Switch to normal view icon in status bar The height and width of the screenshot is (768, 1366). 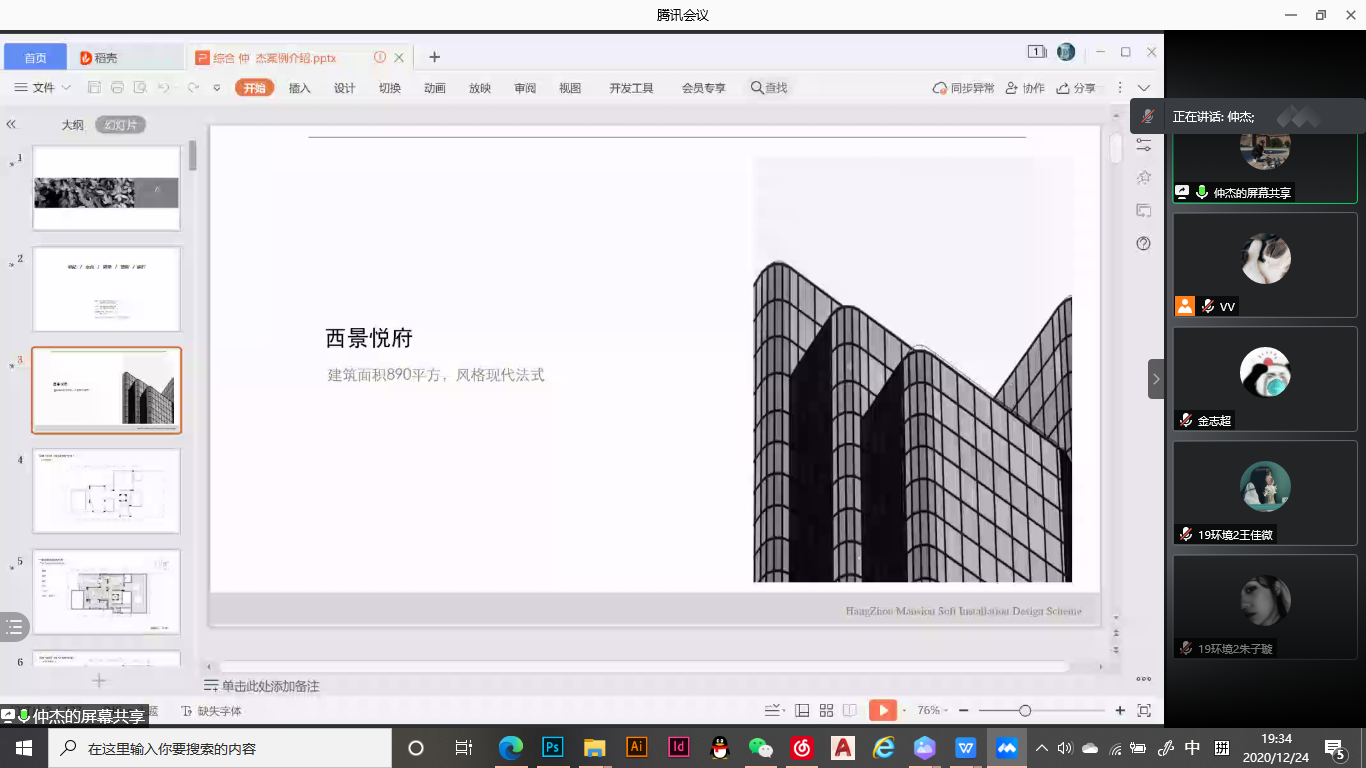click(x=802, y=710)
